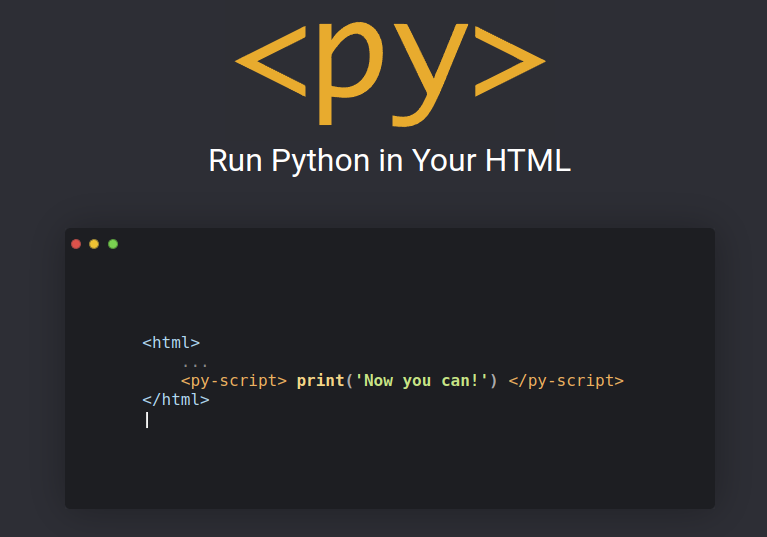Click the blinking text cursor in the code
Image resolution: width=767 pixels, height=537 pixels.
[x=147, y=420]
